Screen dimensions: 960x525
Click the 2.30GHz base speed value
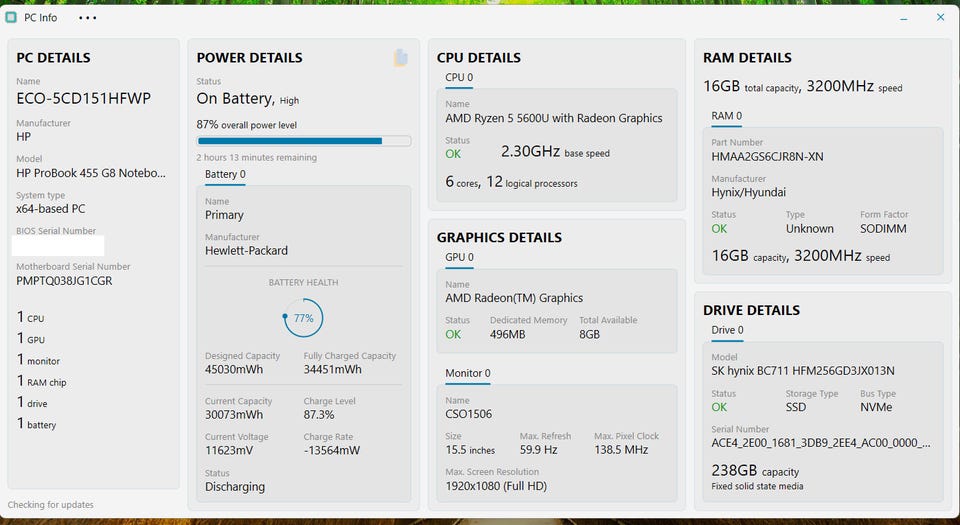pyautogui.click(x=530, y=151)
